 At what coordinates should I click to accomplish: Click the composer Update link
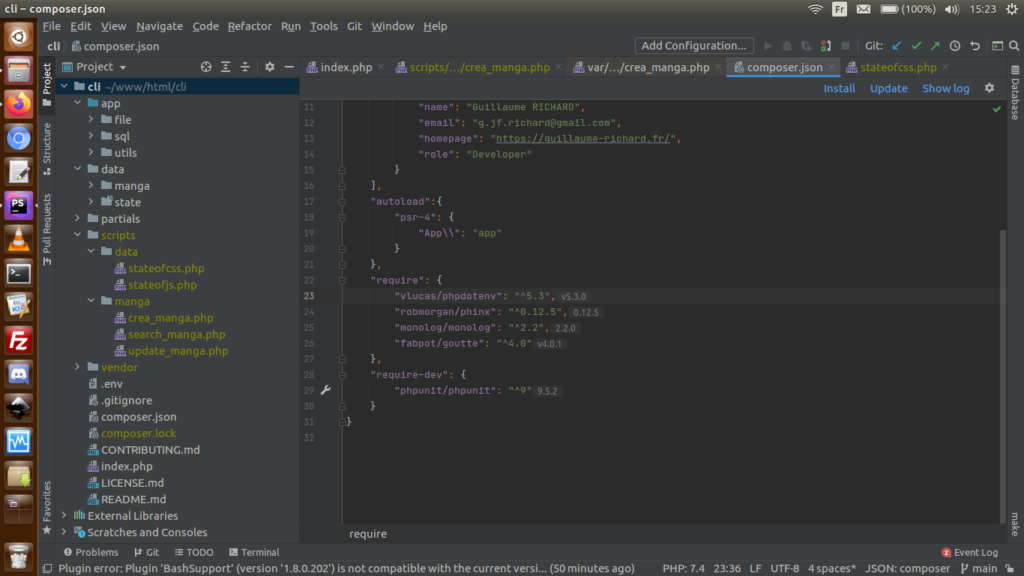(888, 88)
